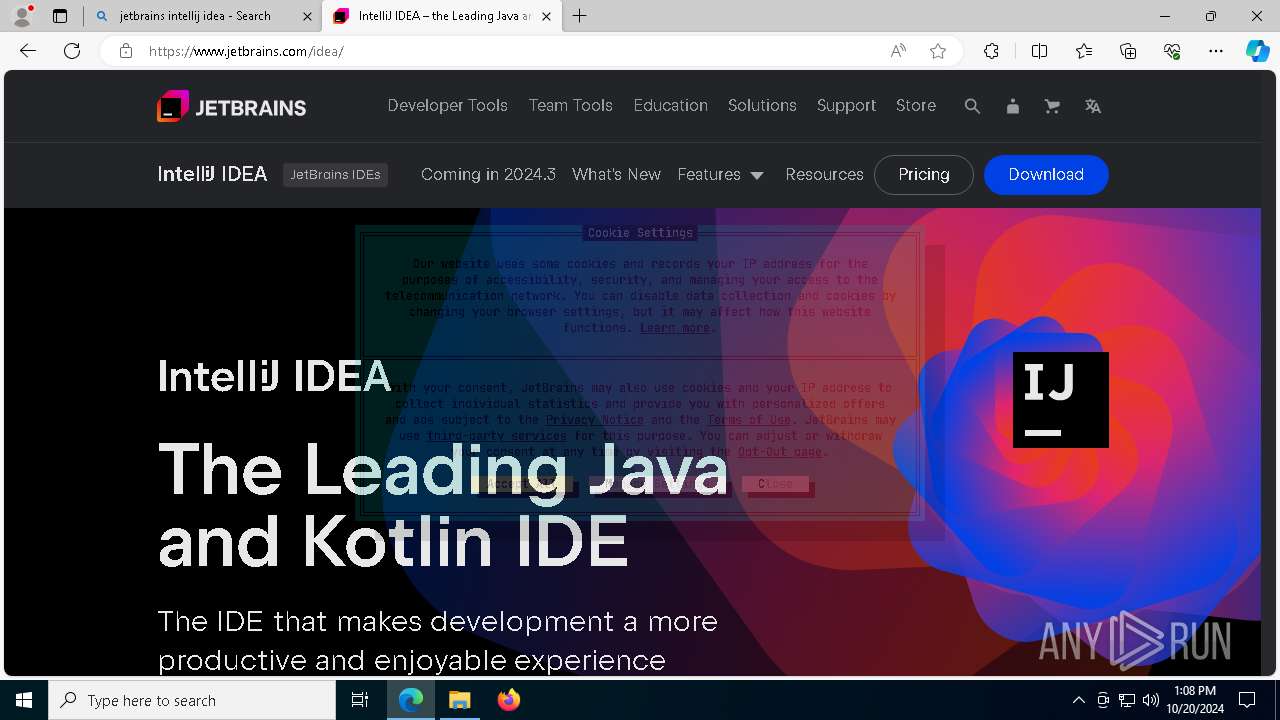
Task: Open the Browser essentials icon
Action: tap(1172, 51)
